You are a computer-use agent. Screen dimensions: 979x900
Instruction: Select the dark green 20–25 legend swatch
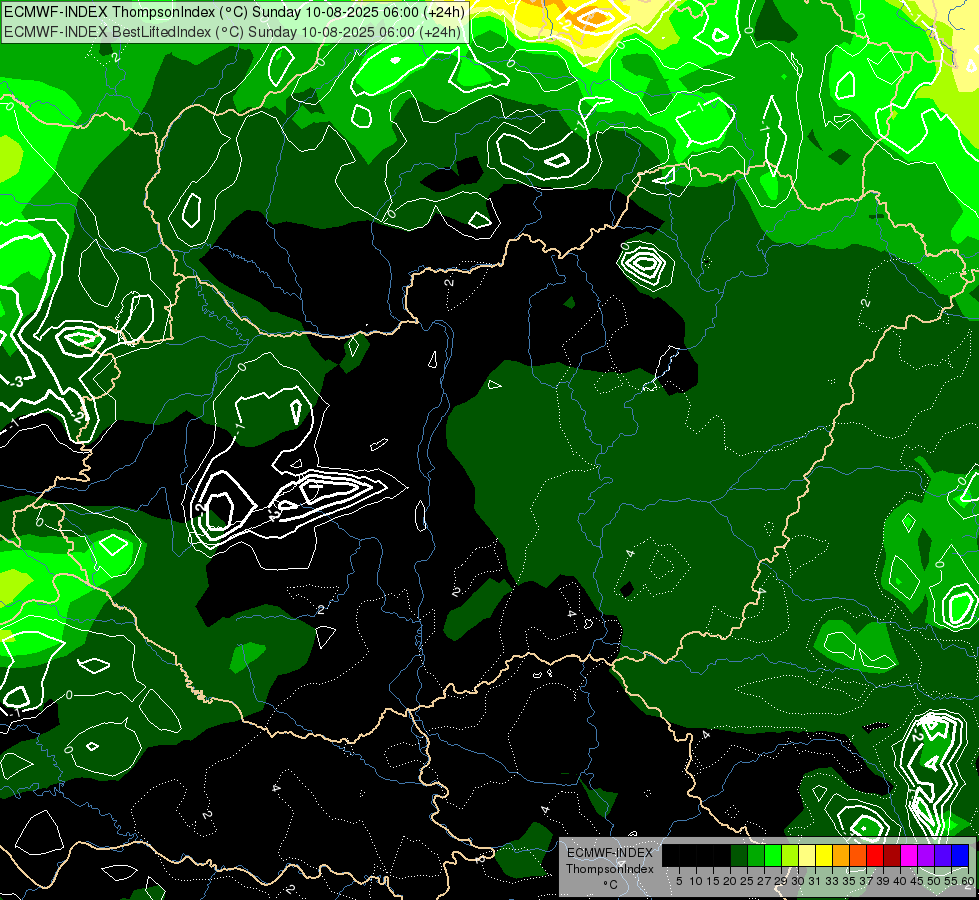[x=739, y=855]
